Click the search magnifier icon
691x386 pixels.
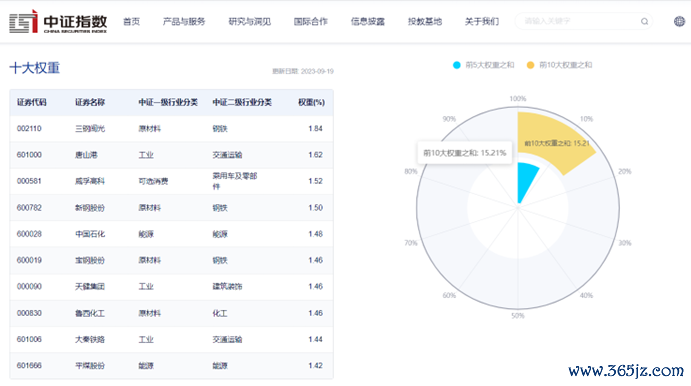click(644, 21)
